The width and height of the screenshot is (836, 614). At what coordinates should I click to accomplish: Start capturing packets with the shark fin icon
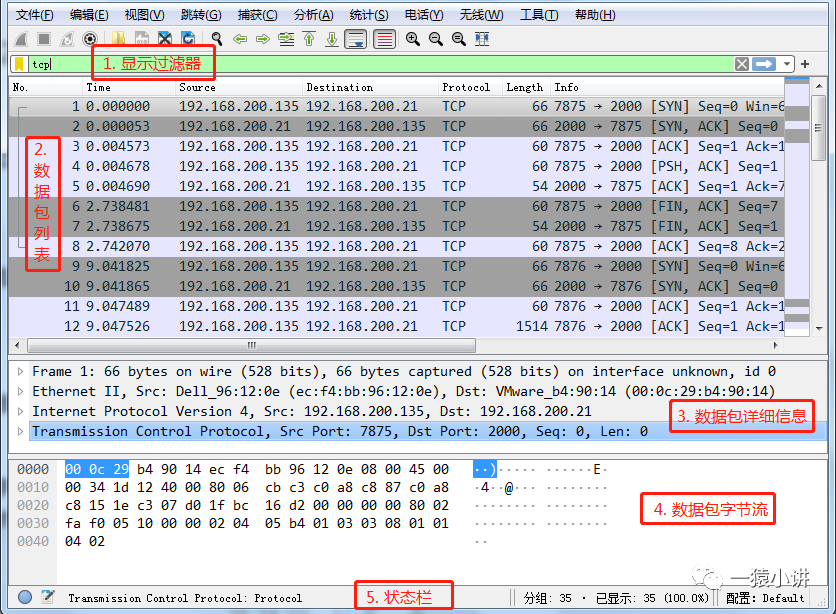pos(21,39)
